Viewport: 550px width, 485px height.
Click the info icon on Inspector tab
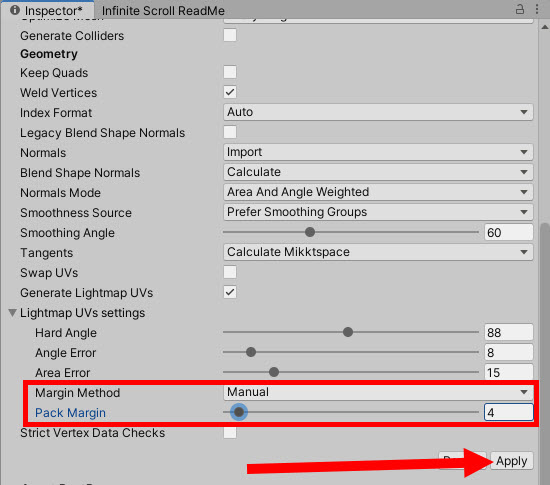click(x=15, y=10)
